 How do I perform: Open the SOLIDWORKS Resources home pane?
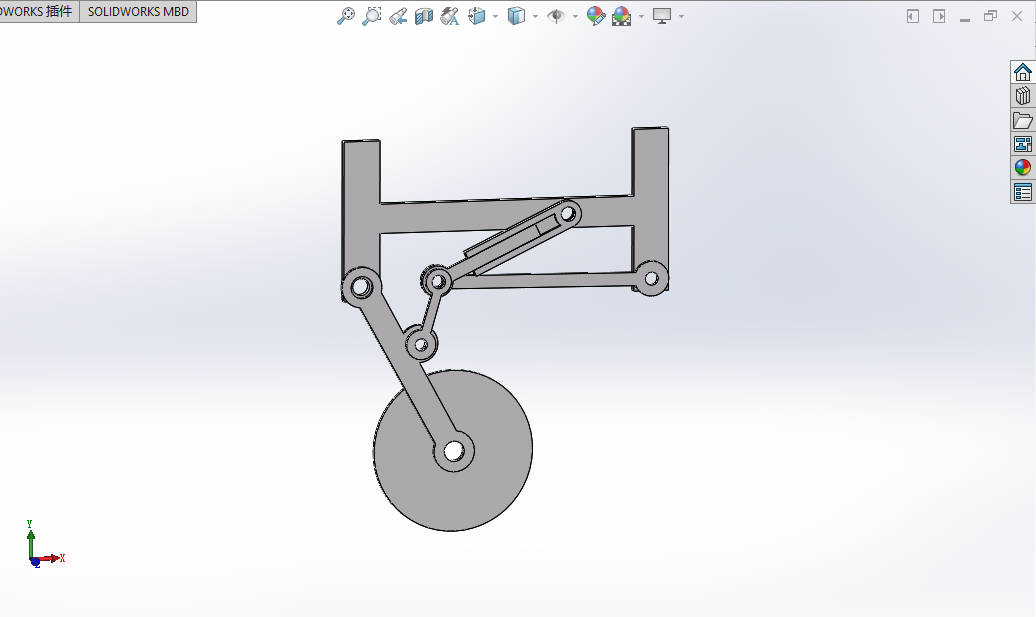1023,72
